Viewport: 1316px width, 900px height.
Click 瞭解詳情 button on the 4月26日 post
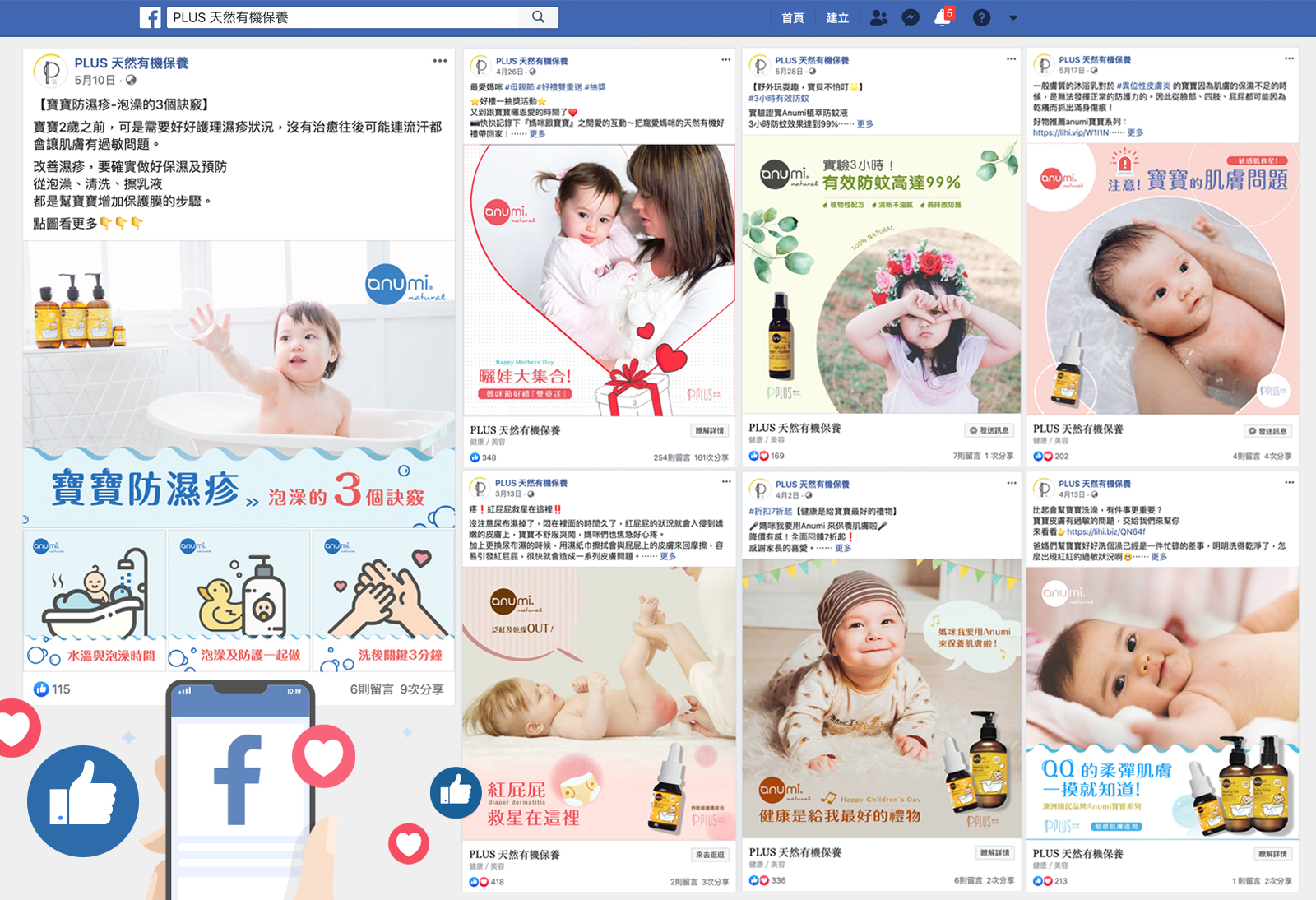[709, 430]
